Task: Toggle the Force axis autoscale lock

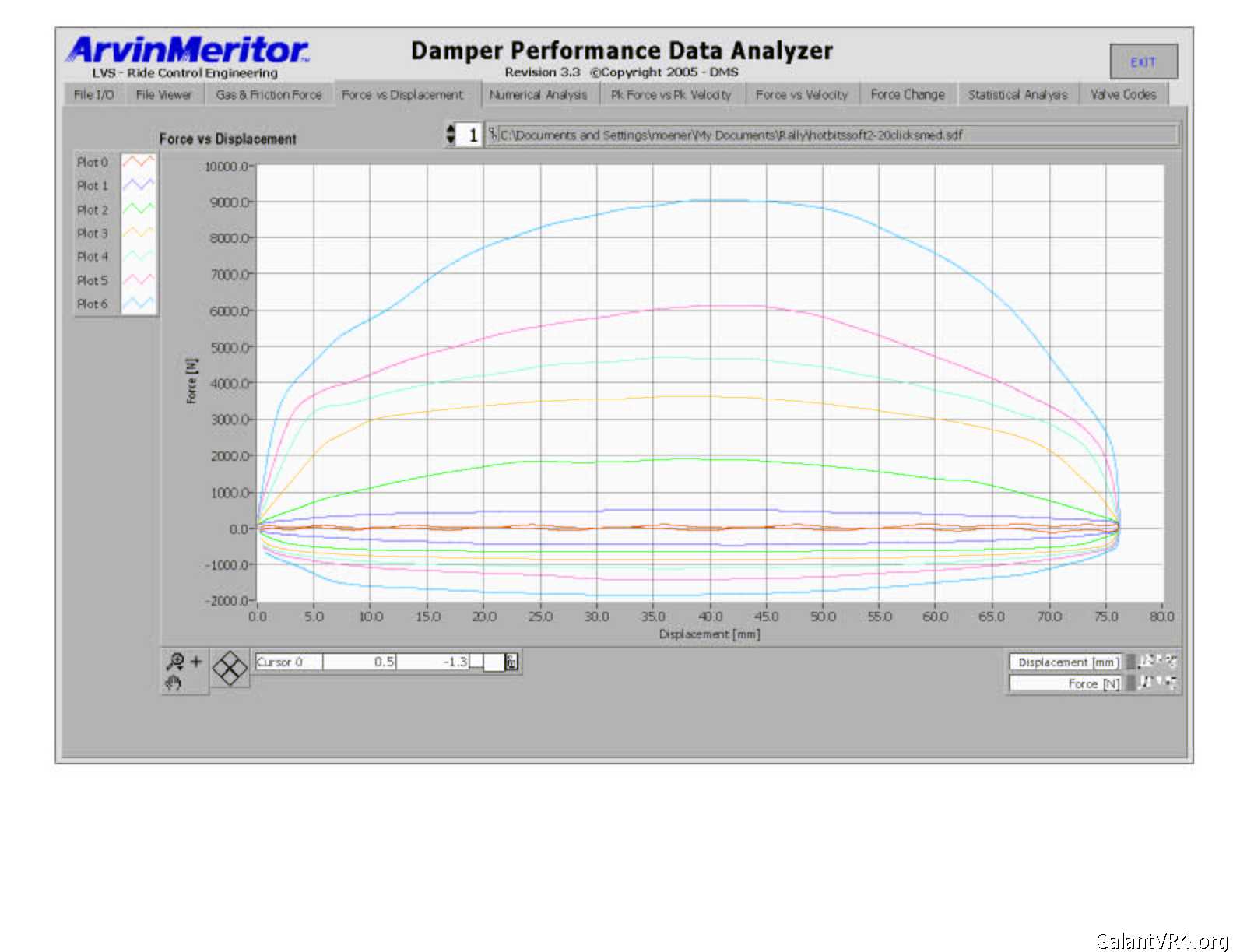Action: click(x=1132, y=683)
